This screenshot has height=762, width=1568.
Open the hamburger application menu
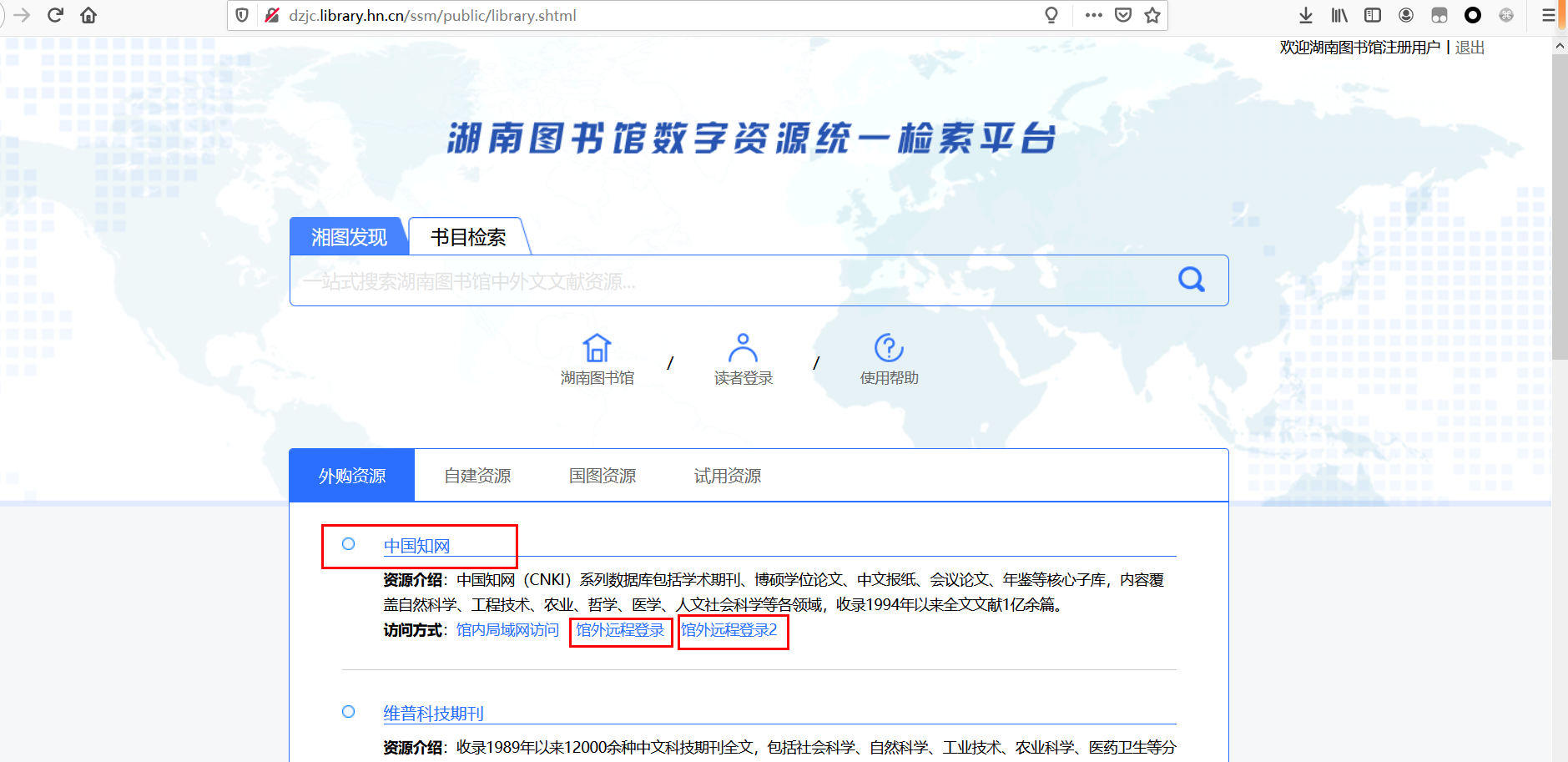(x=1549, y=15)
